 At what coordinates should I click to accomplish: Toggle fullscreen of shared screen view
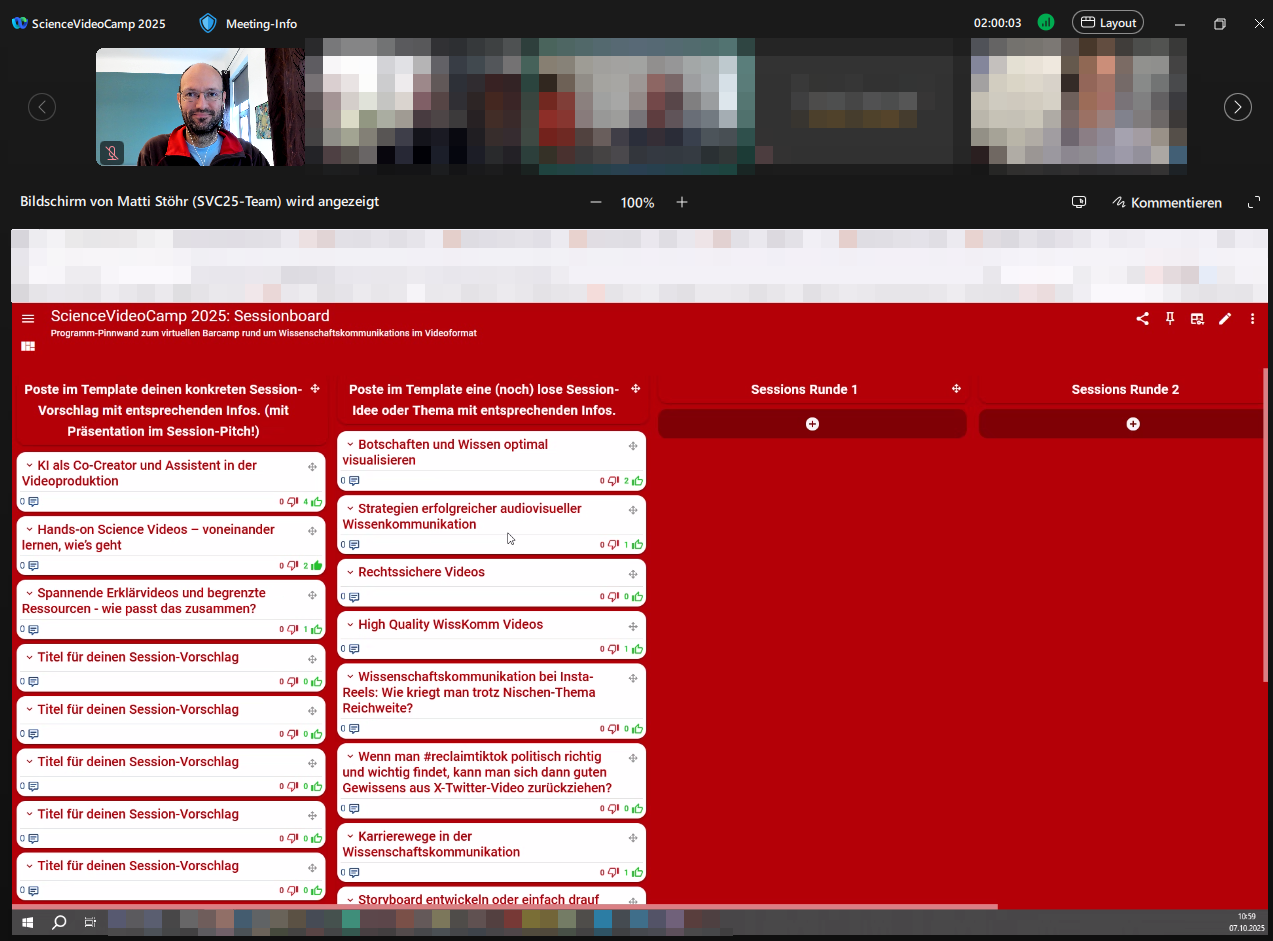[1254, 202]
